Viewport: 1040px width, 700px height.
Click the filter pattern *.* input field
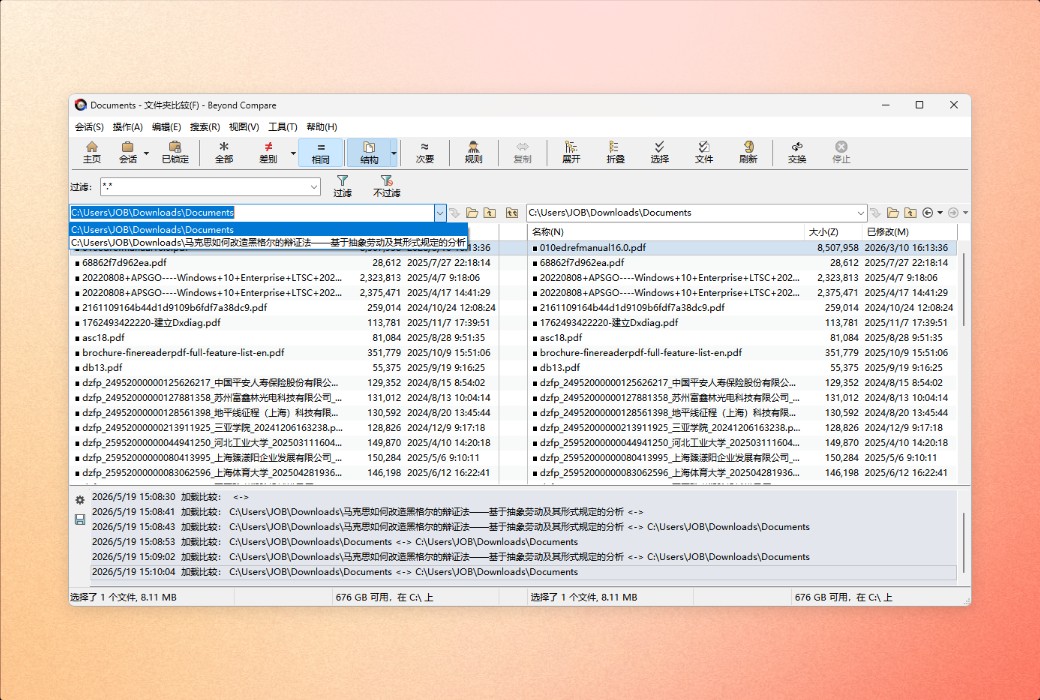(204, 187)
